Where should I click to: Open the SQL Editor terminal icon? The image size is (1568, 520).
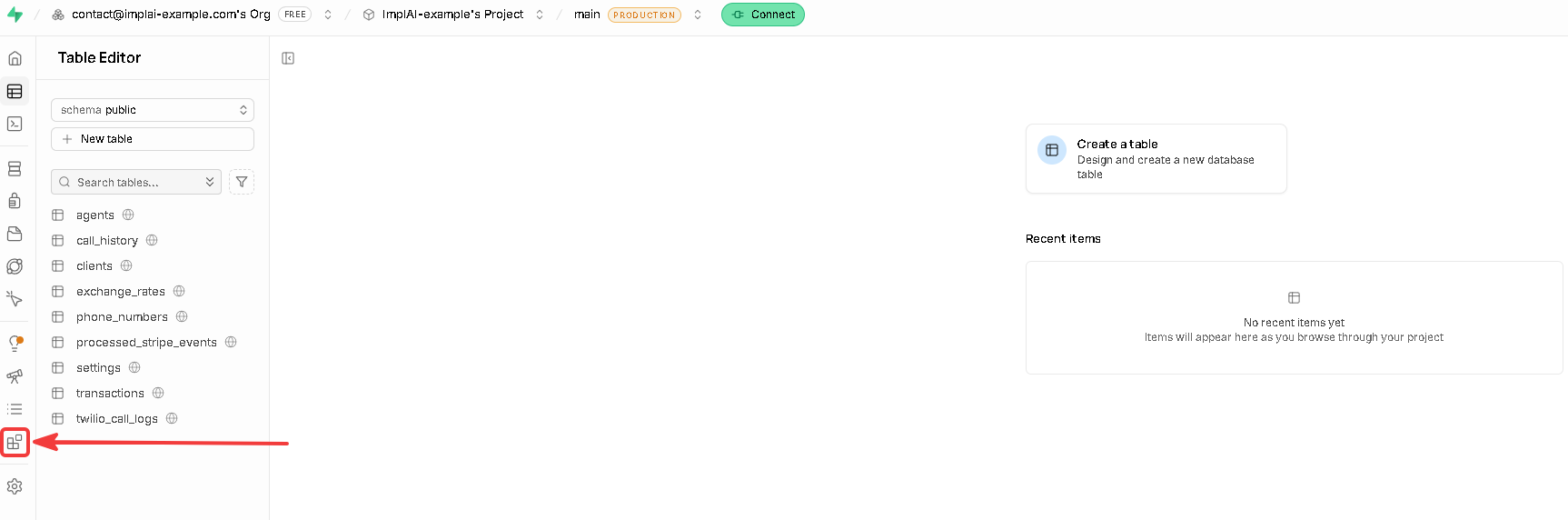(x=15, y=124)
